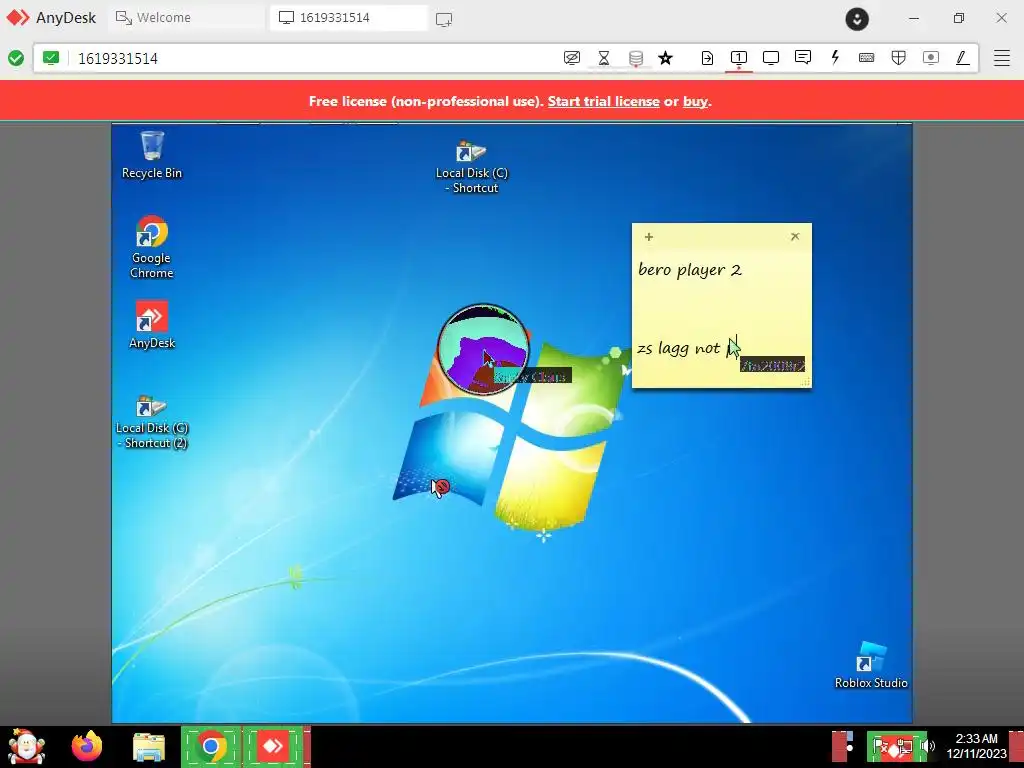Start session recording icon
The image size is (1024, 768).
click(x=931, y=58)
